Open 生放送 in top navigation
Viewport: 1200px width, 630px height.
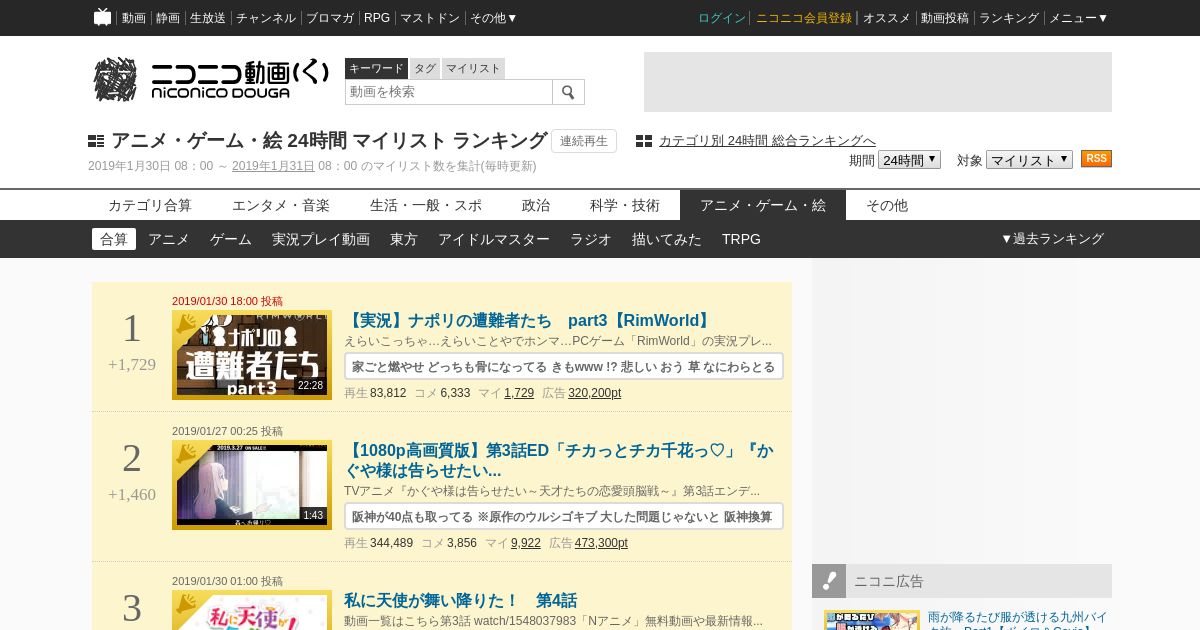(x=208, y=18)
